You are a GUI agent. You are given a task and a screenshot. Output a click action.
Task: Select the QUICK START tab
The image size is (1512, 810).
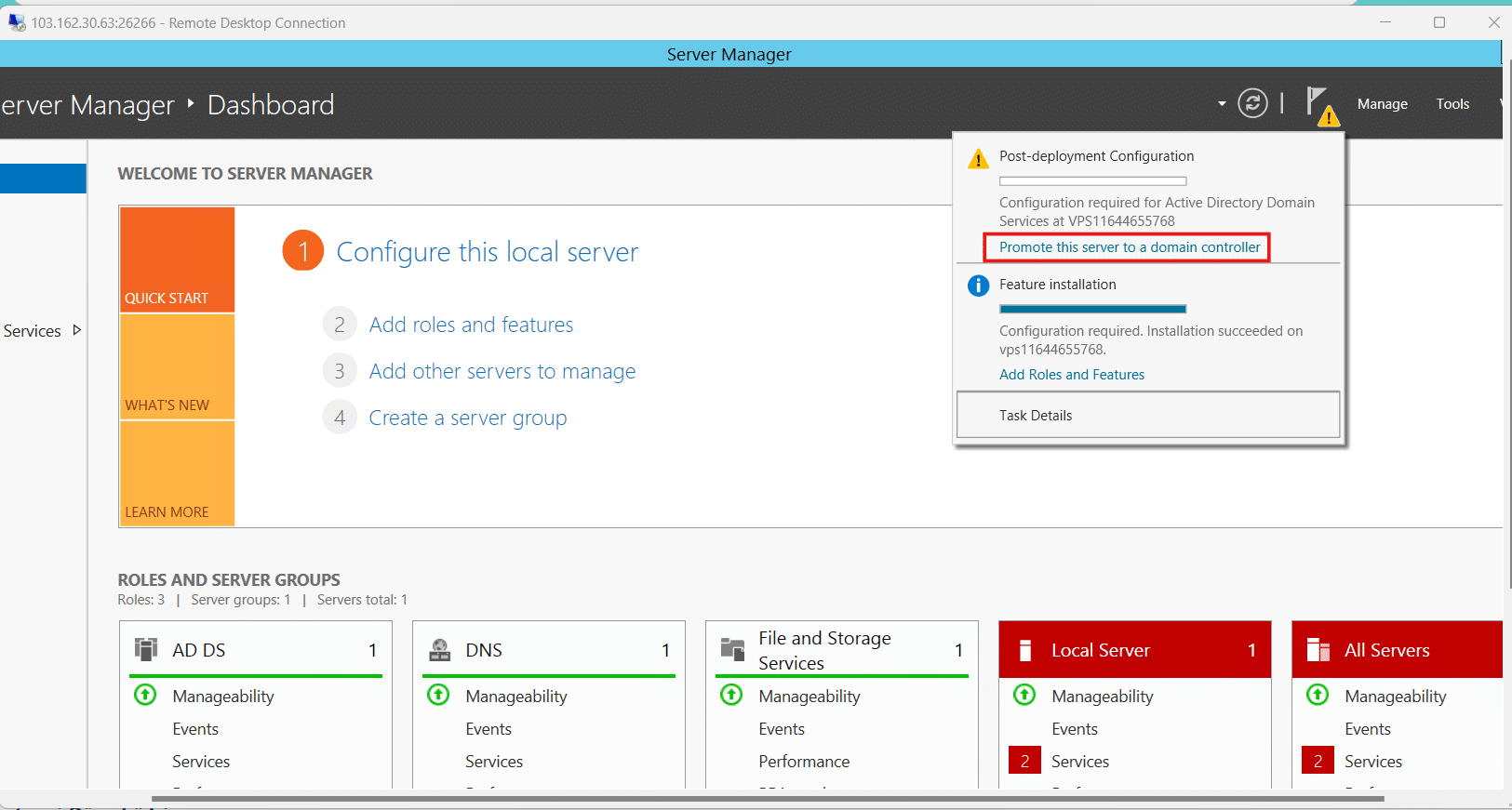[177, 259]
